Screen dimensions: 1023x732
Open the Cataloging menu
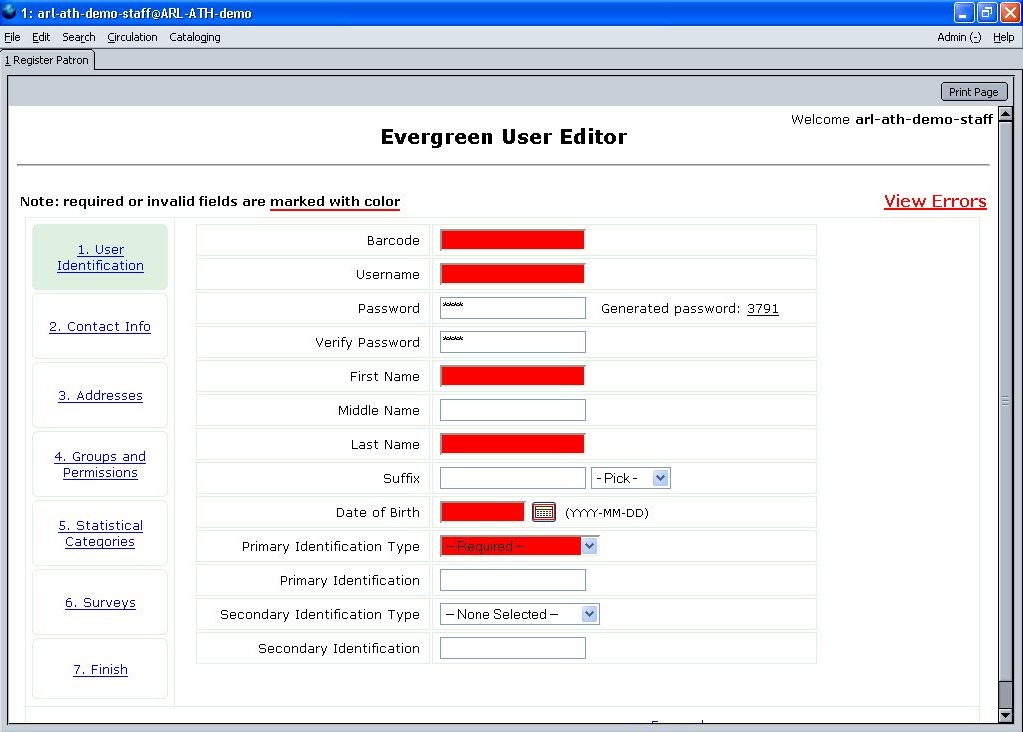(x=195, y=37)
